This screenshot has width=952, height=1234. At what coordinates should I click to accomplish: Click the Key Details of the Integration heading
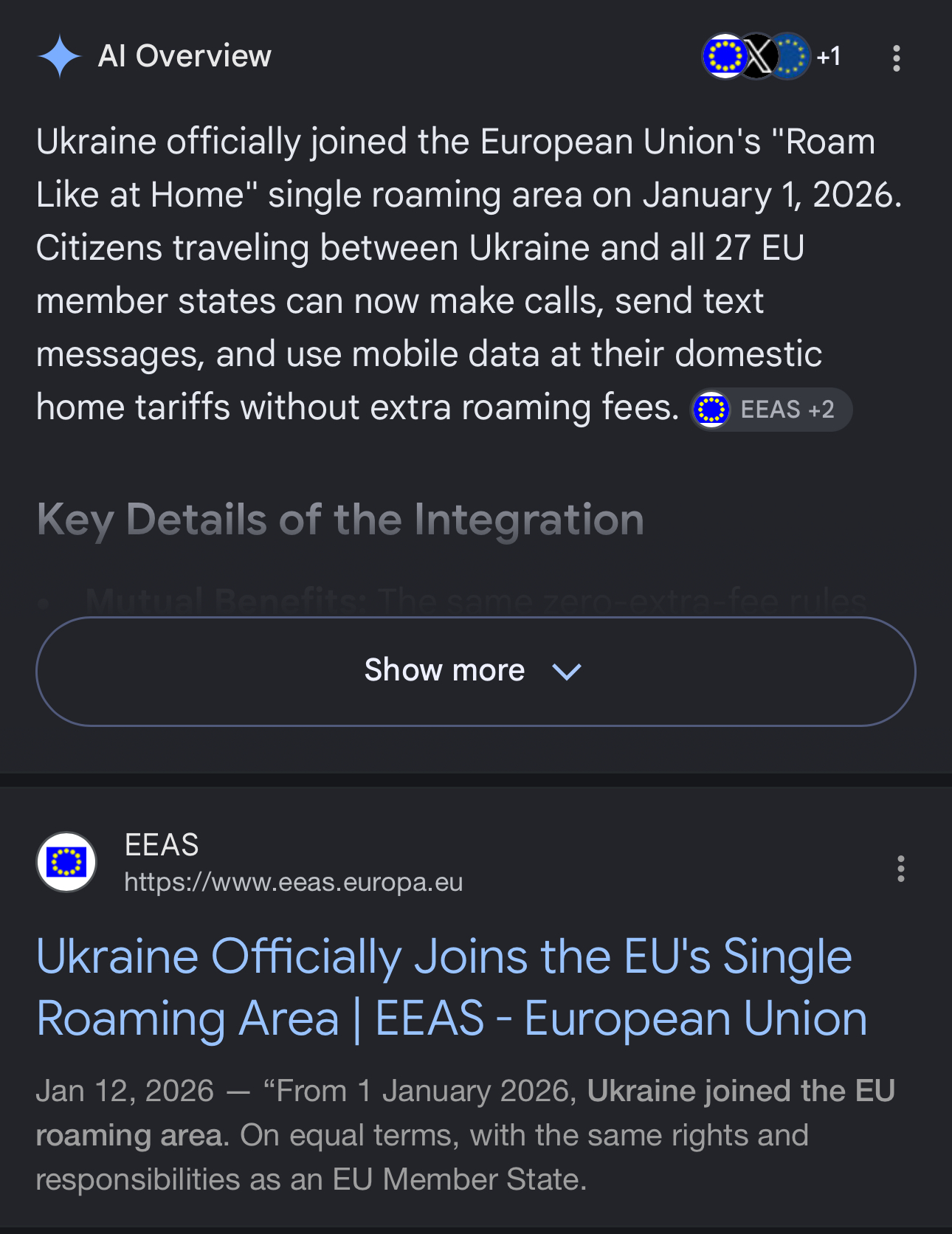tap(340, 520)
